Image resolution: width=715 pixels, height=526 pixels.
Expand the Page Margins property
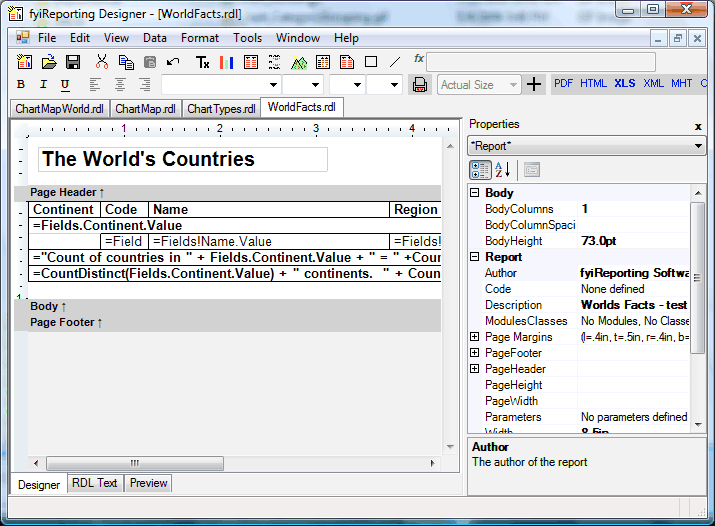(475, 337)
